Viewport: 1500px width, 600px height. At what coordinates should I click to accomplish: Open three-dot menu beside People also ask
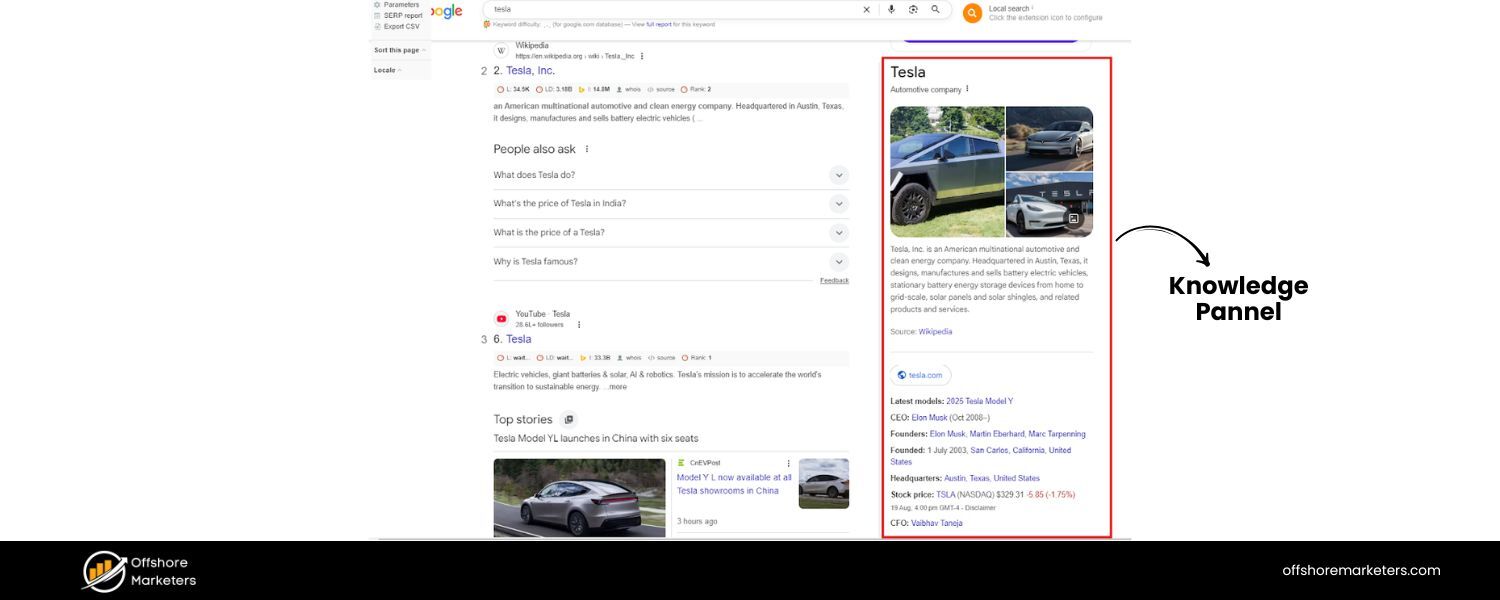pyautogui.click(x=587, y=149)
